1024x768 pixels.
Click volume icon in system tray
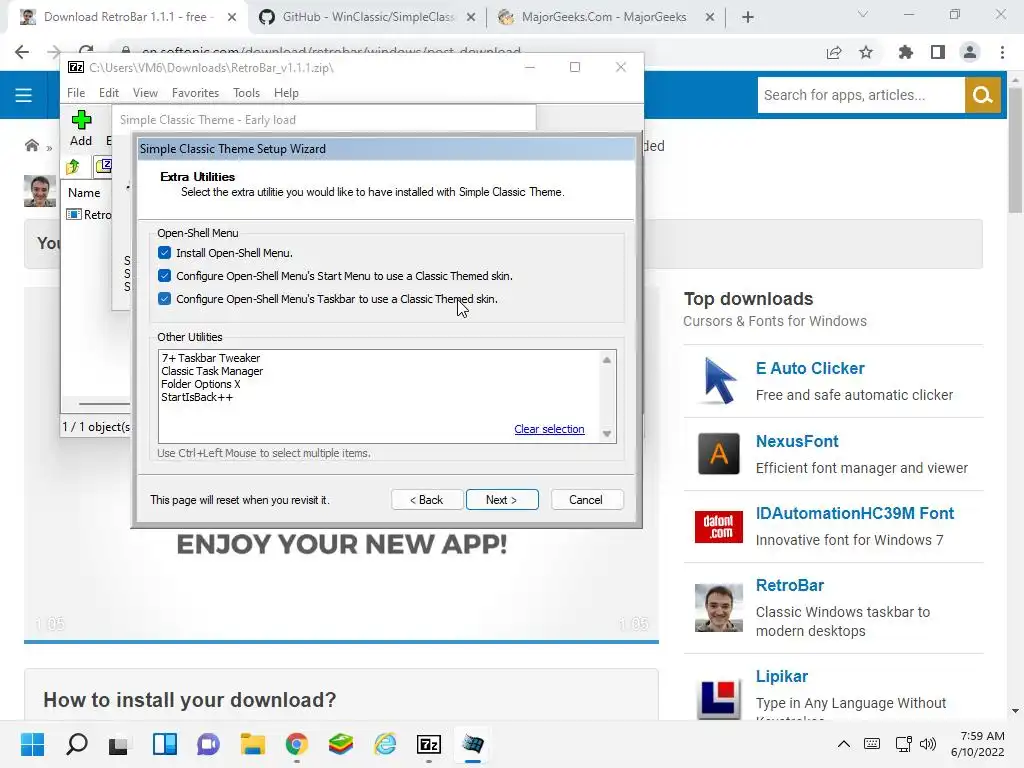927,744
